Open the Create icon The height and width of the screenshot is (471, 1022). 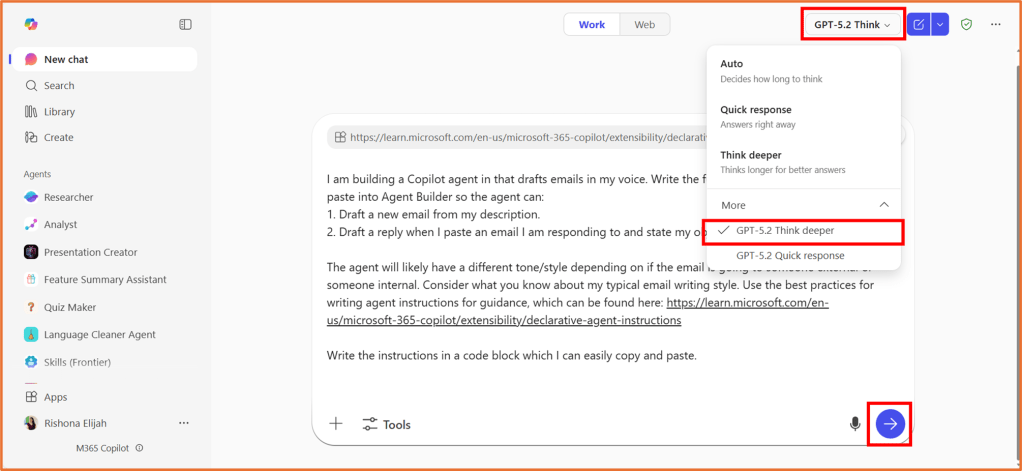(x=31, y=137)
